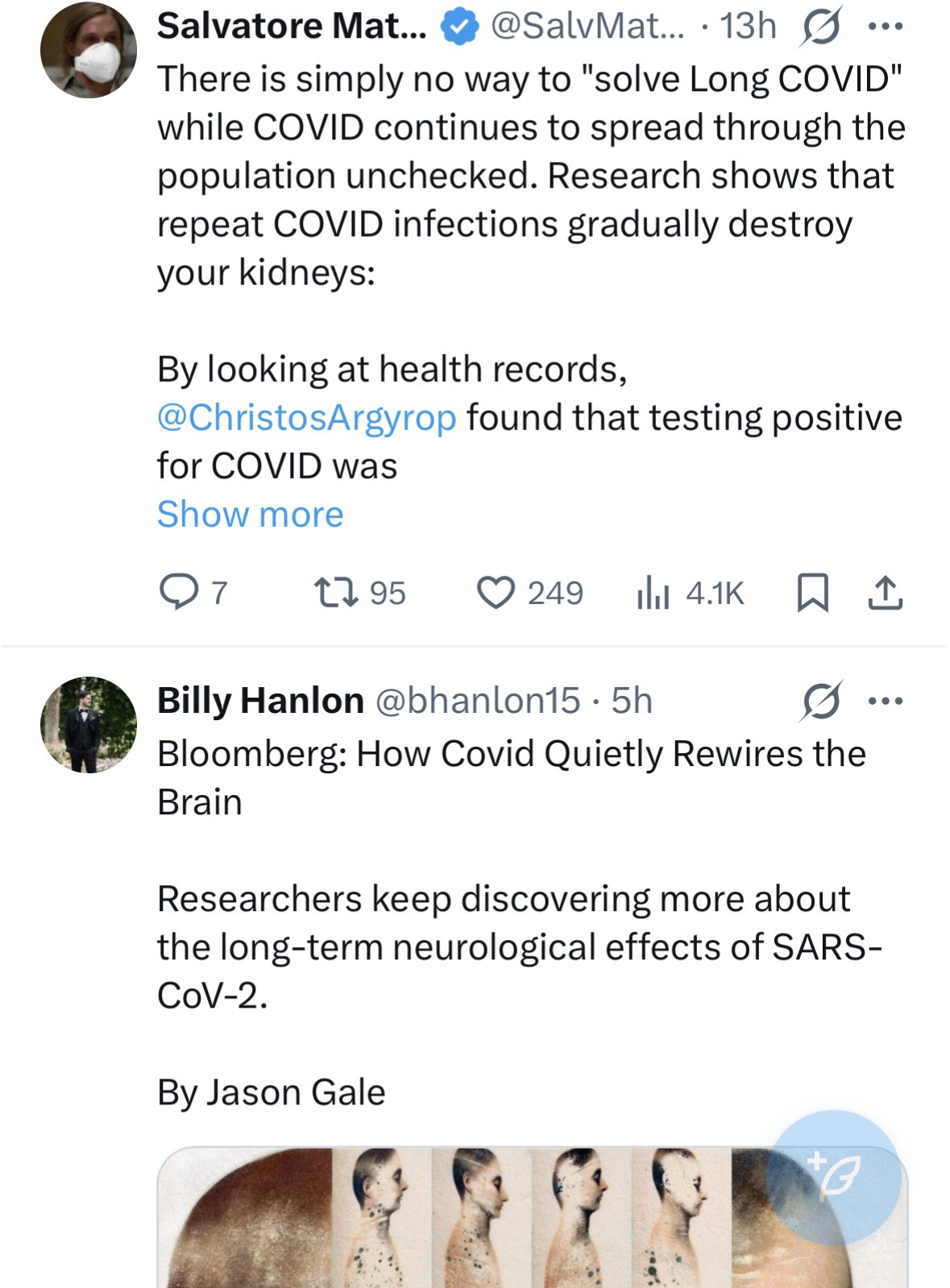View analytics showing 4.1K views
Image resolution: width=950 pixels, height=1288 pixels.
[x=653, y=594]
